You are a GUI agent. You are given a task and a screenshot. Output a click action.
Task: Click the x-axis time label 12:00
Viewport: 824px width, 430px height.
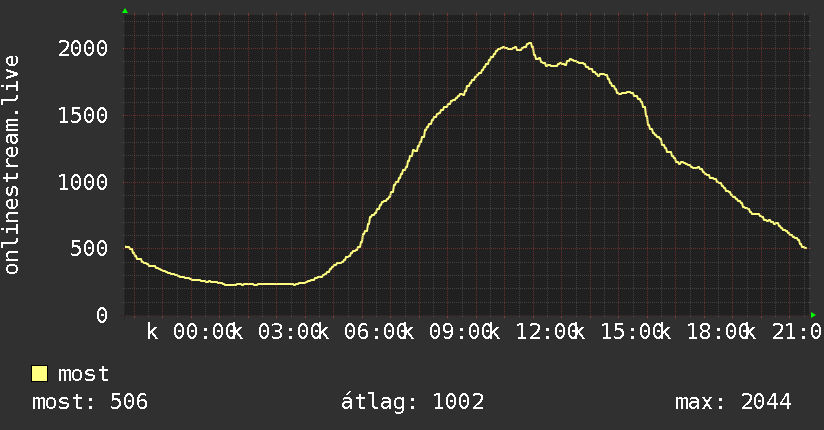click(546, 332)
